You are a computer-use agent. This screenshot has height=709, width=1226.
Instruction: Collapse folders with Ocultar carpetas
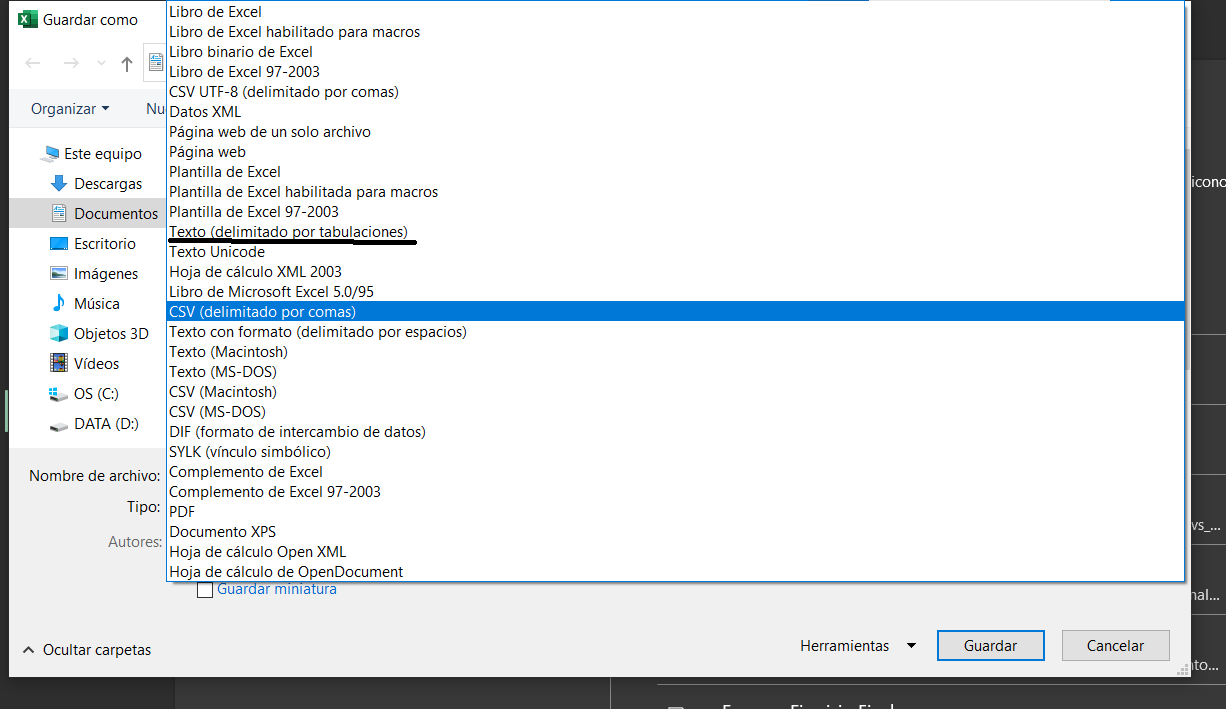87,650
